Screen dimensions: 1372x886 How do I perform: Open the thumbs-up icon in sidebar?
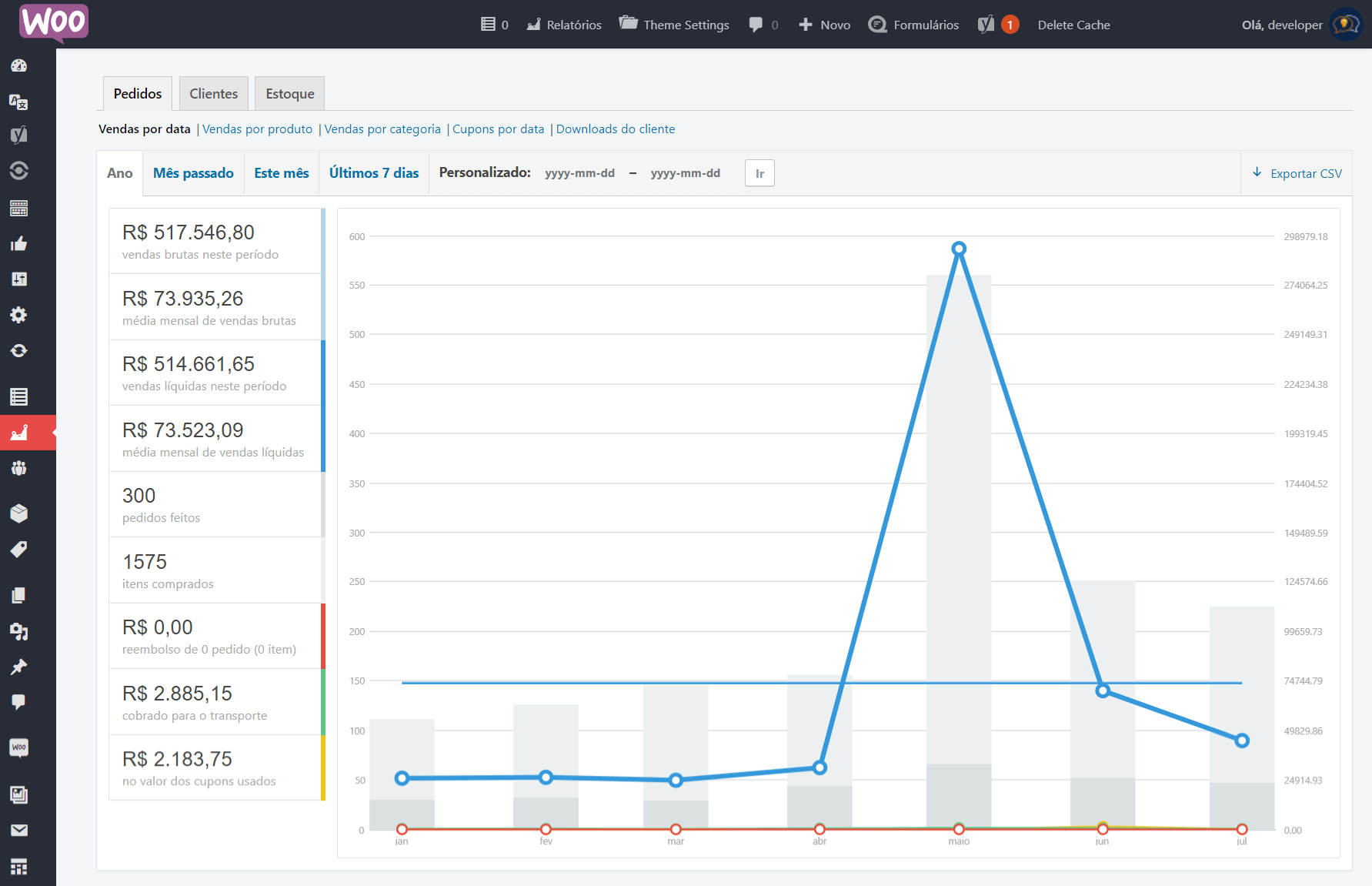19,244
